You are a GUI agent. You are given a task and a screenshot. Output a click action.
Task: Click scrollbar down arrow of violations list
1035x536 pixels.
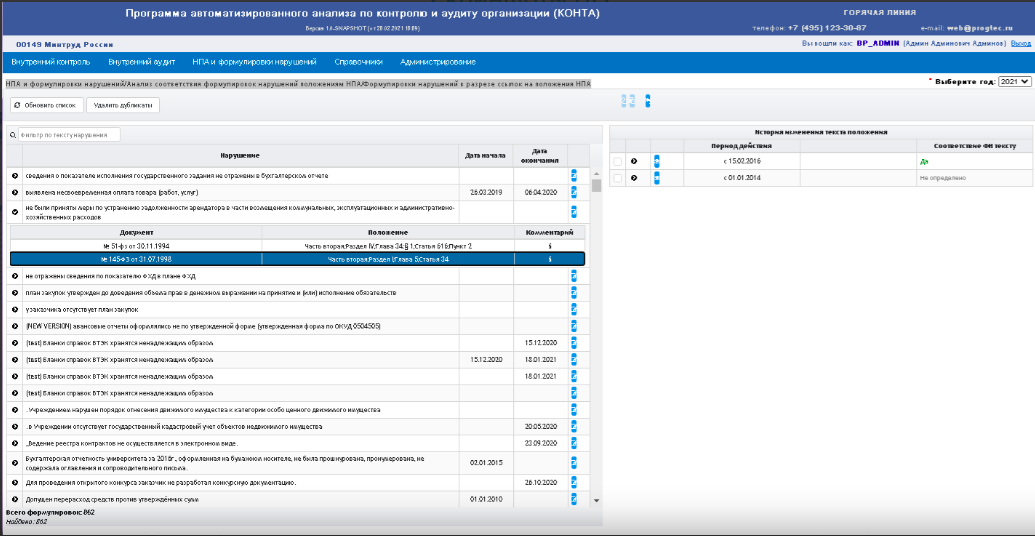click(x=597, y=501)
